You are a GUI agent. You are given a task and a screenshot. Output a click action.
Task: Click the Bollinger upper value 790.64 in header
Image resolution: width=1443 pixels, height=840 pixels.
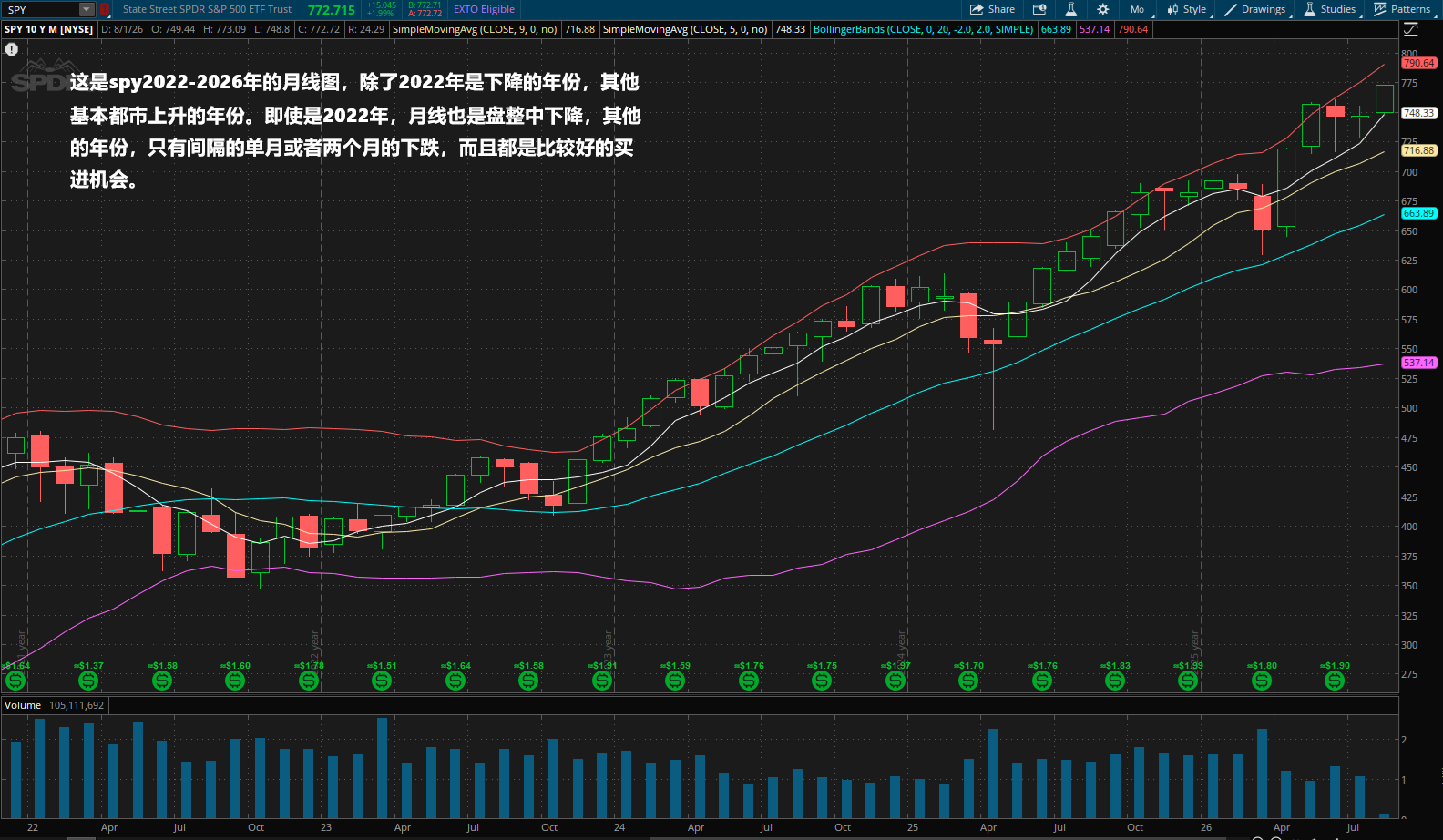pyautogui.click(x=1133, y=29)
